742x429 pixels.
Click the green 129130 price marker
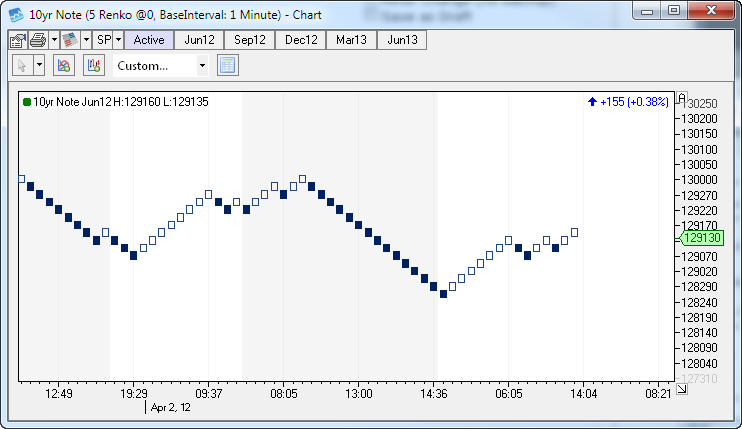point(701,238)
